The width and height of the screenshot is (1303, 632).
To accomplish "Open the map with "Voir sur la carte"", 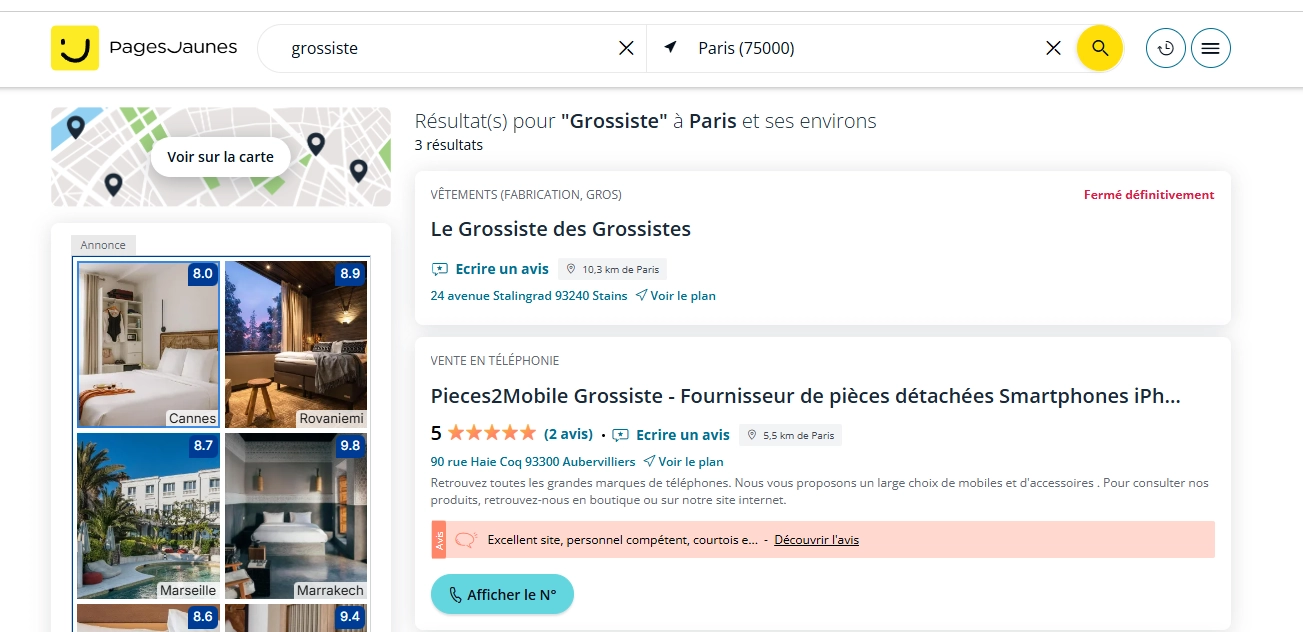I will click(x=220, y=156).
